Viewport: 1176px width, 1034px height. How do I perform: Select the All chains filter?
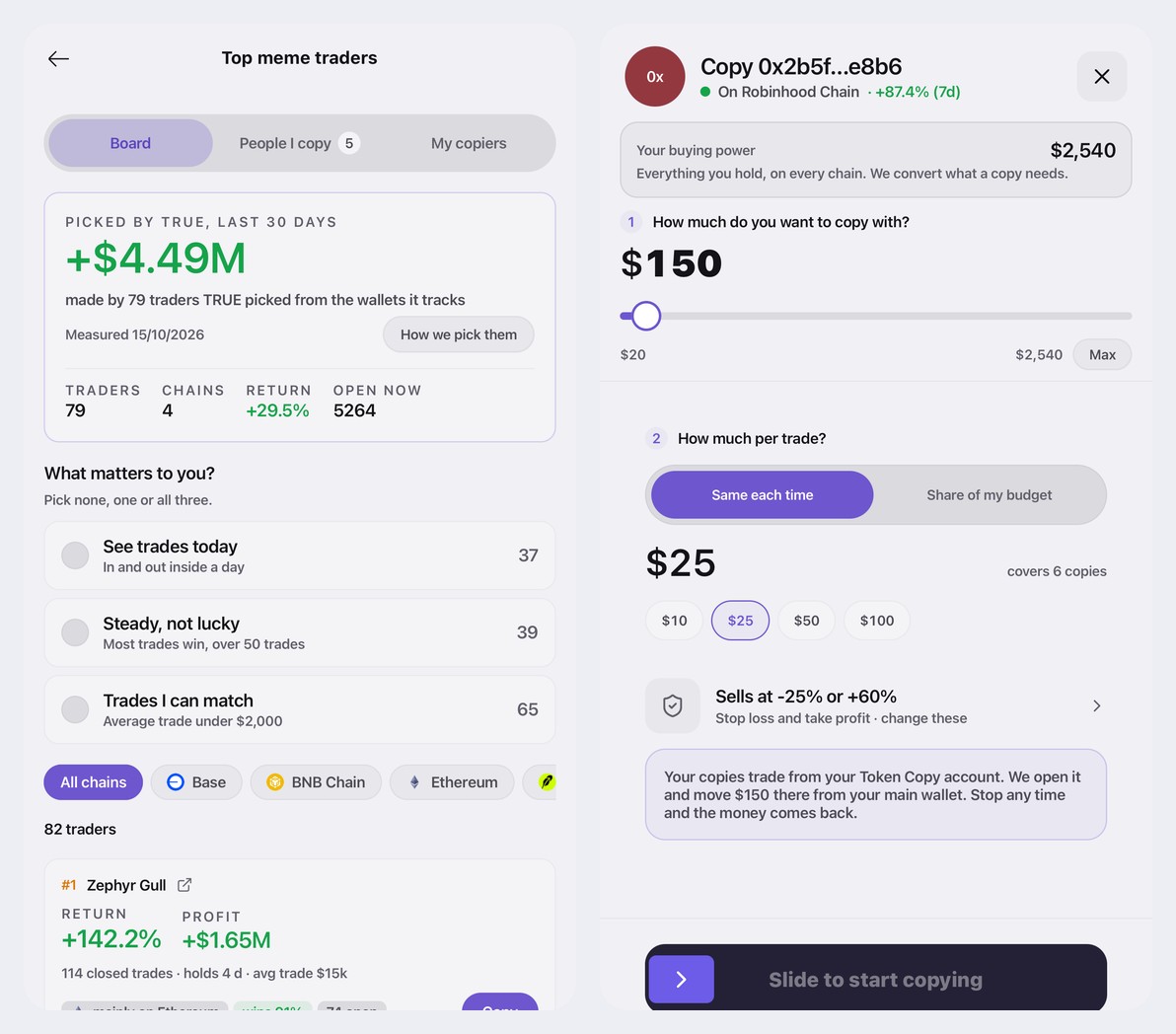93,782
